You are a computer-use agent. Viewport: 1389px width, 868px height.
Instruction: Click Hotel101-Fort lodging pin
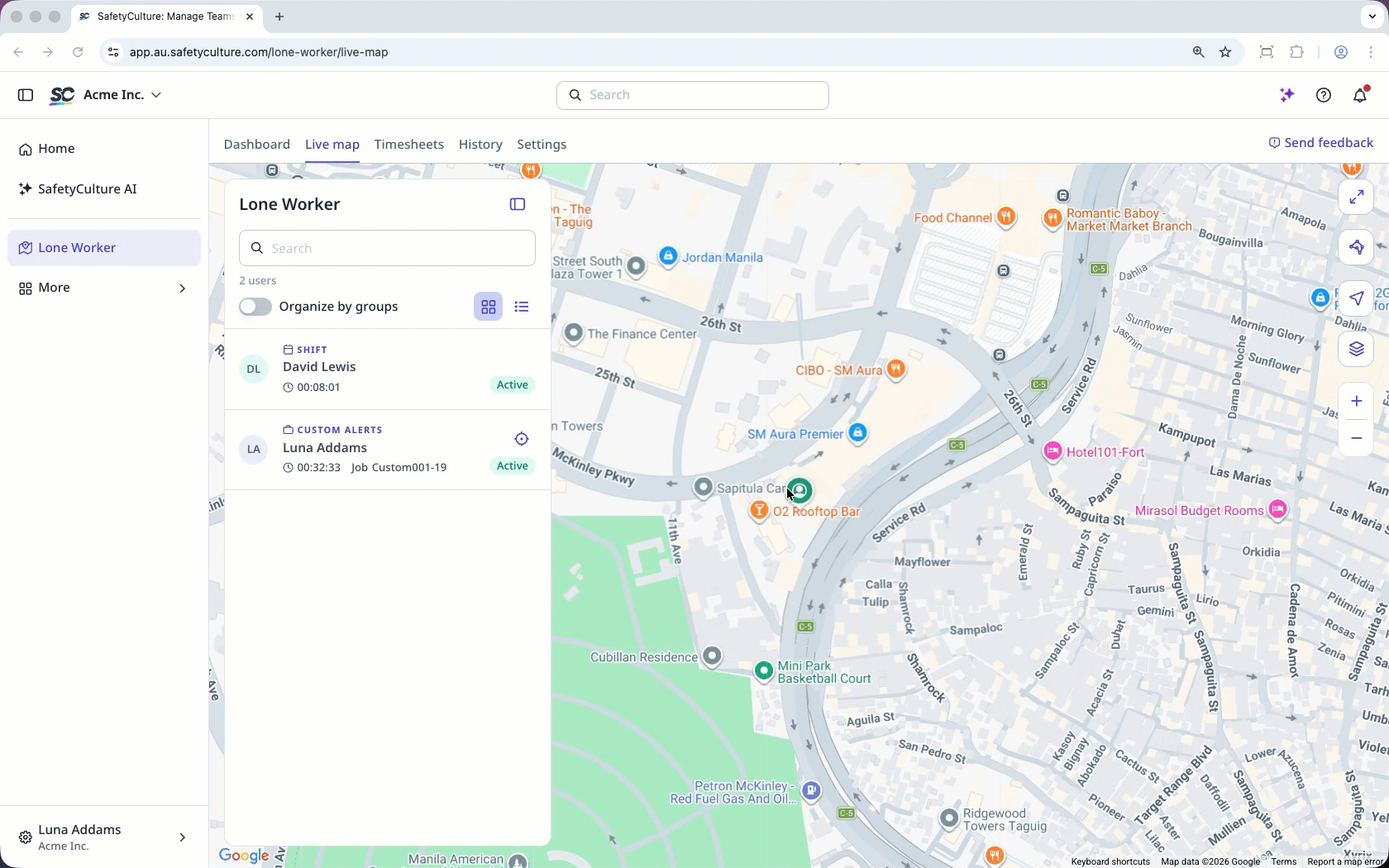pyautogui.click(x=1052, y=451)
